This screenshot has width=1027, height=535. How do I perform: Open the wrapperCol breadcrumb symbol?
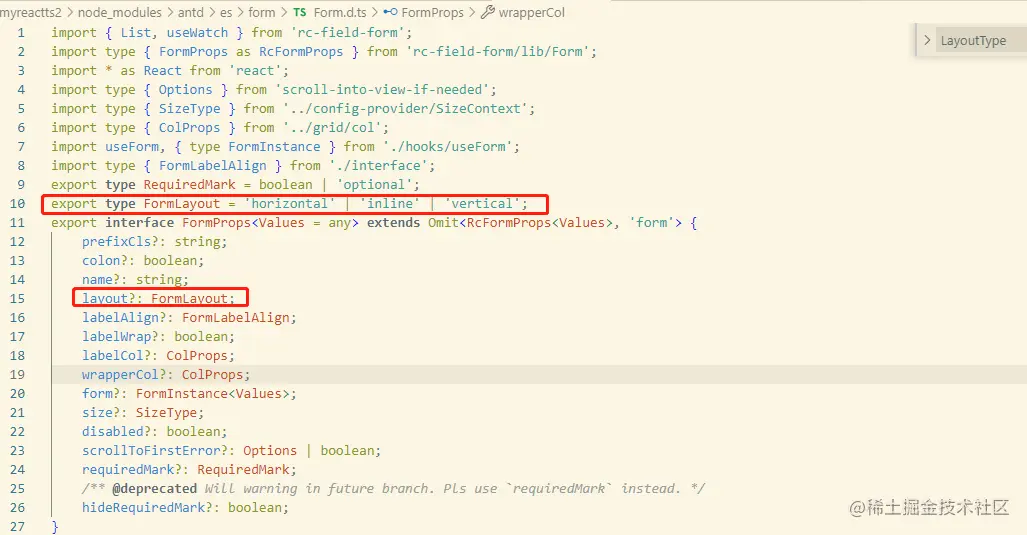click(x=531, y=12)
